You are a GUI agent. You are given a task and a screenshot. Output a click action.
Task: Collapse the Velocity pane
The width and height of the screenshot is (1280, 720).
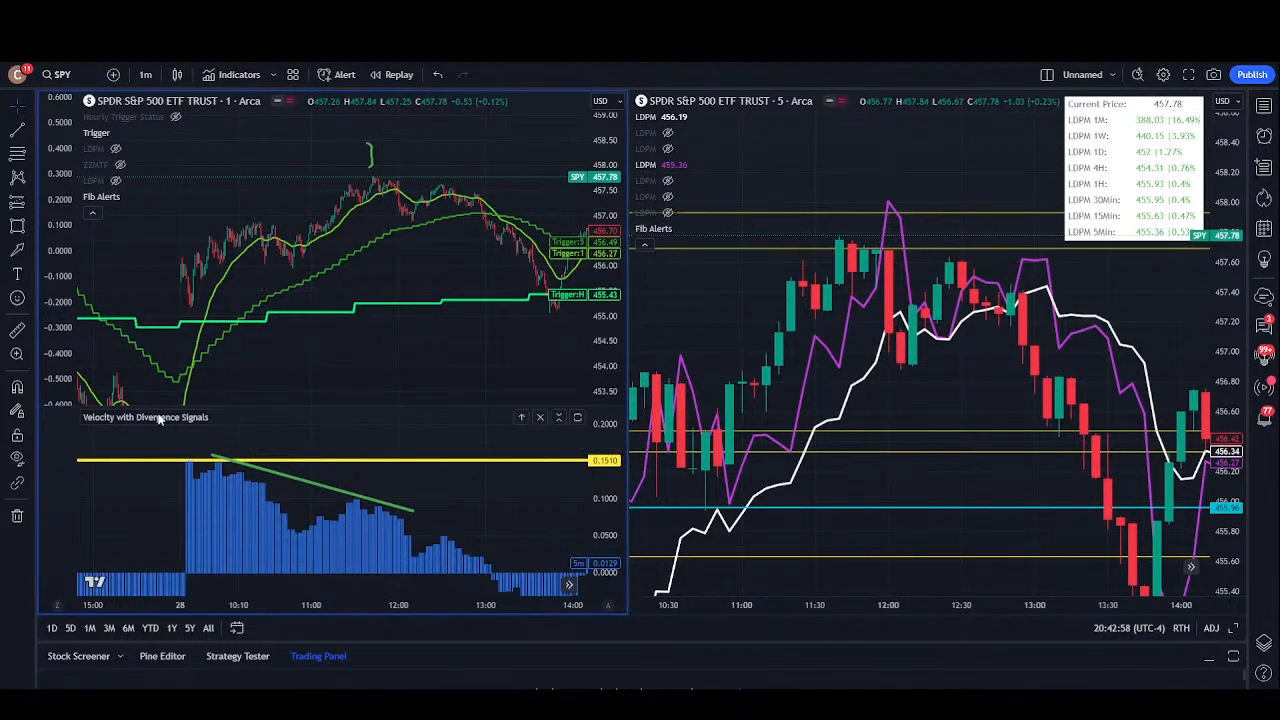(559, 418)
